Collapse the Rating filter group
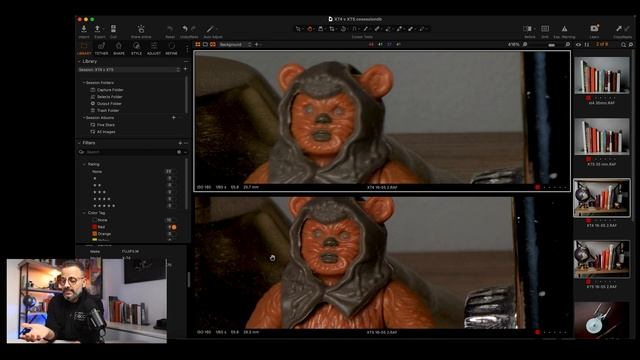Screen dimensions: 640x360 pyautogui.click(x=84, y=164)
